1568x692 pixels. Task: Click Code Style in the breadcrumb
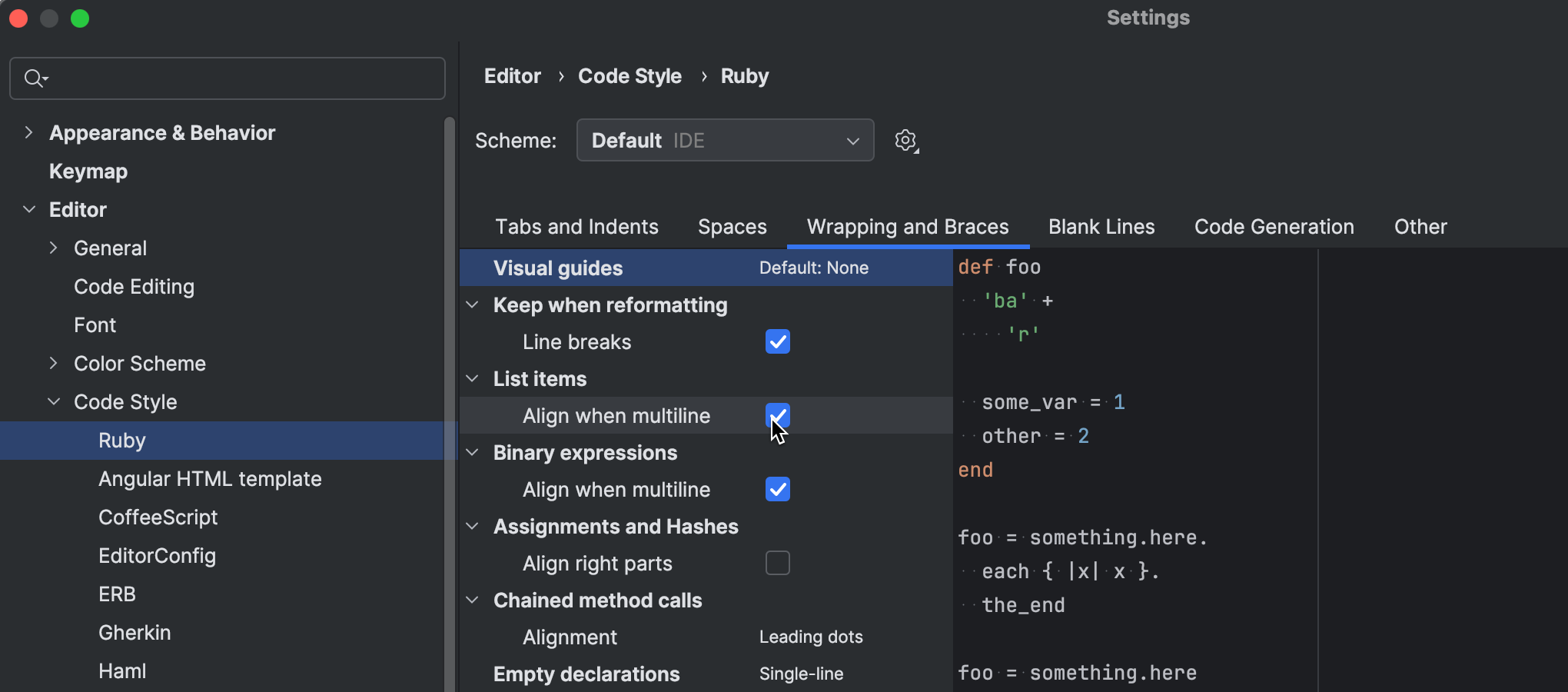tap(630, 76)
